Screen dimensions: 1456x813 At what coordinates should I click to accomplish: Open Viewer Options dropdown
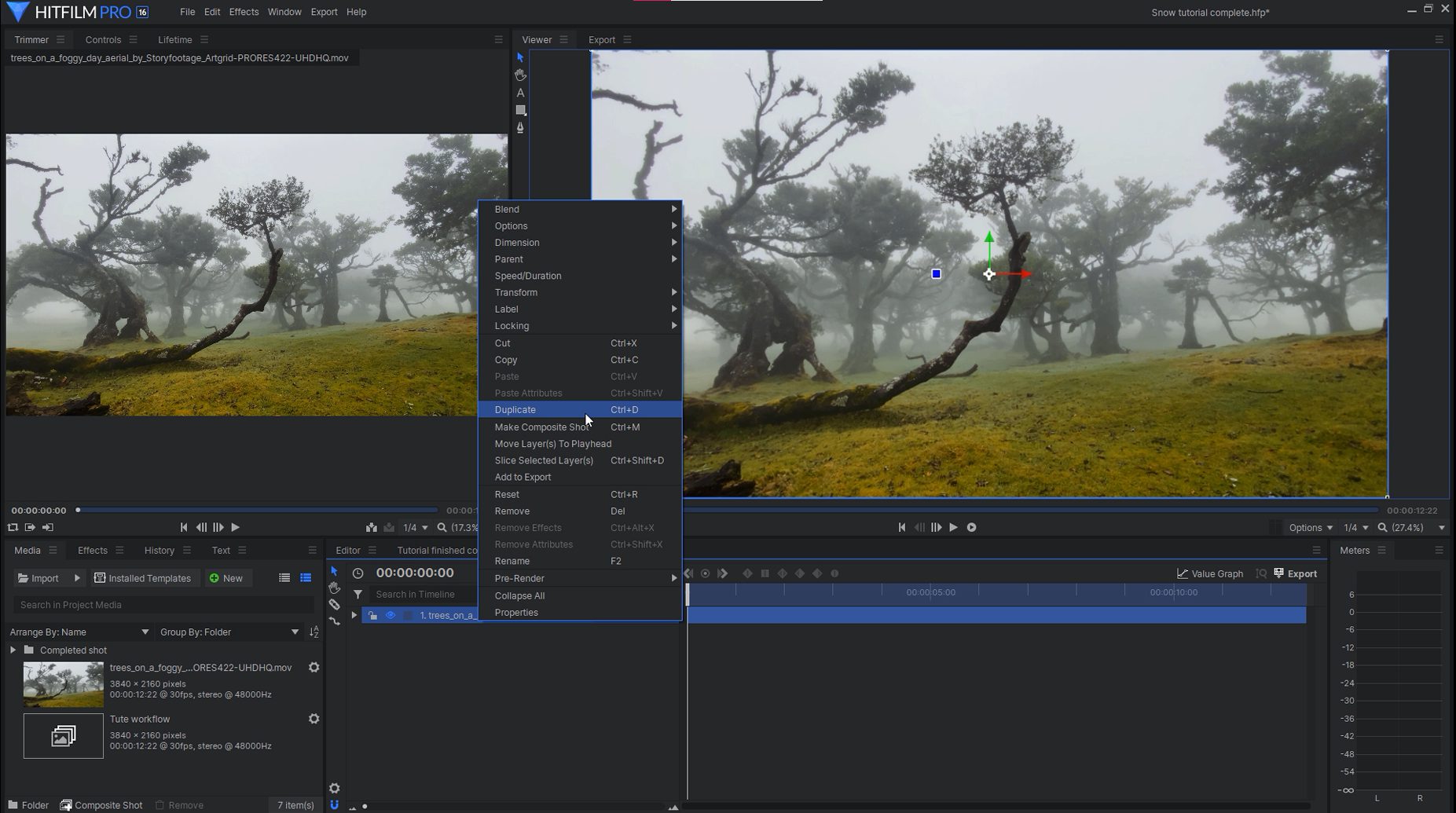click(x=1311, y=527)
